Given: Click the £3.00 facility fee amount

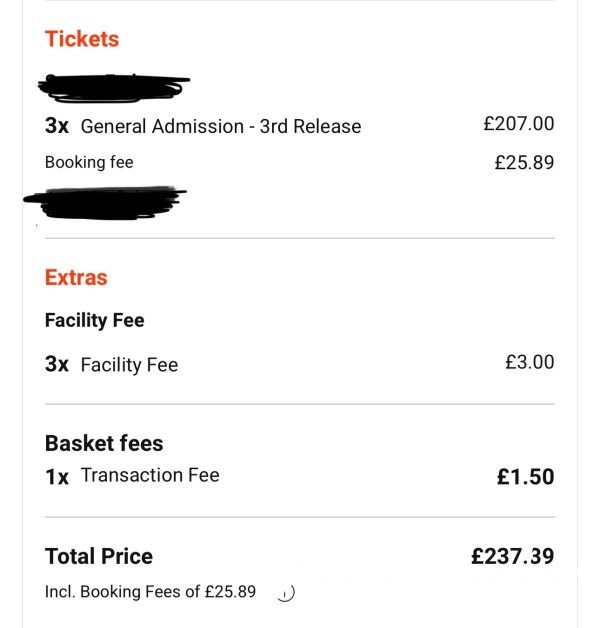Looking at the screenshot, I should point(530,362).
